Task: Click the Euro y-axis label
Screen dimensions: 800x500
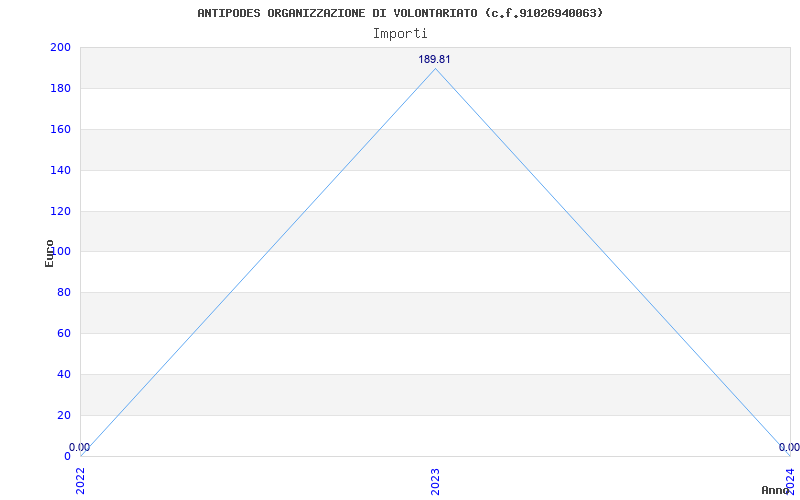Action: [49, 253]
